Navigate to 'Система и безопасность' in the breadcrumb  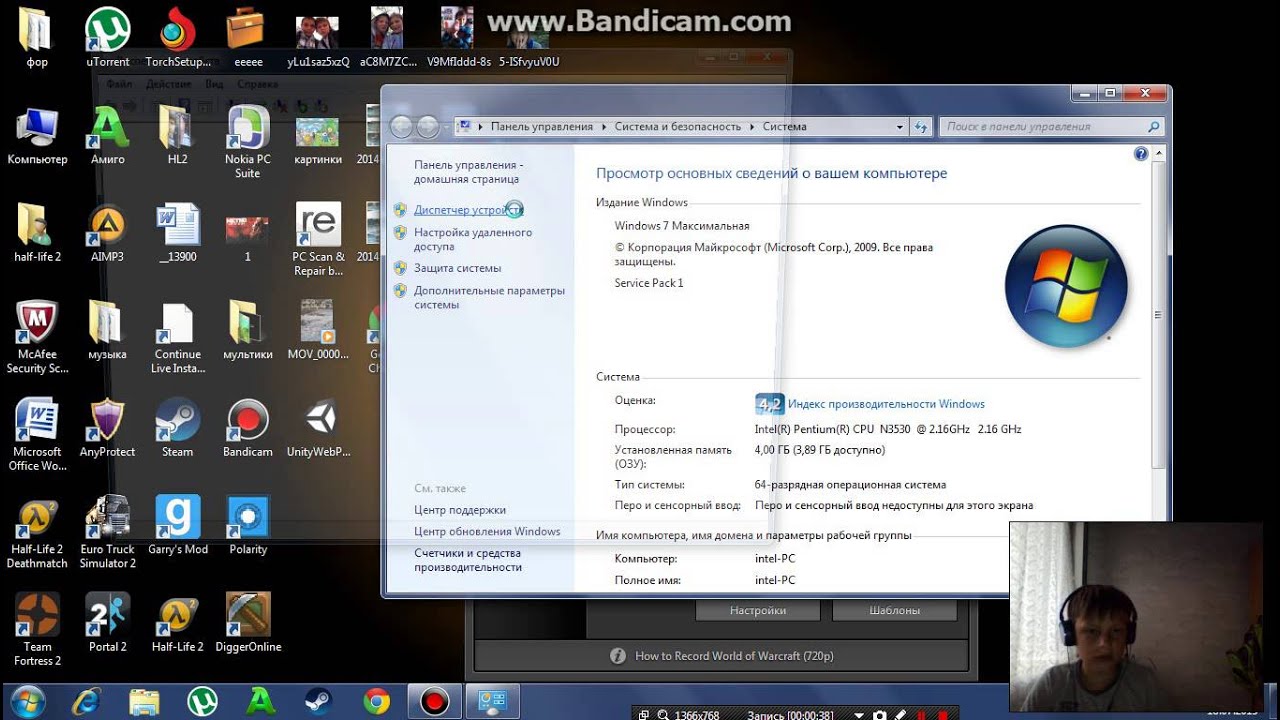pyautogui.click(x=678, y=127)
